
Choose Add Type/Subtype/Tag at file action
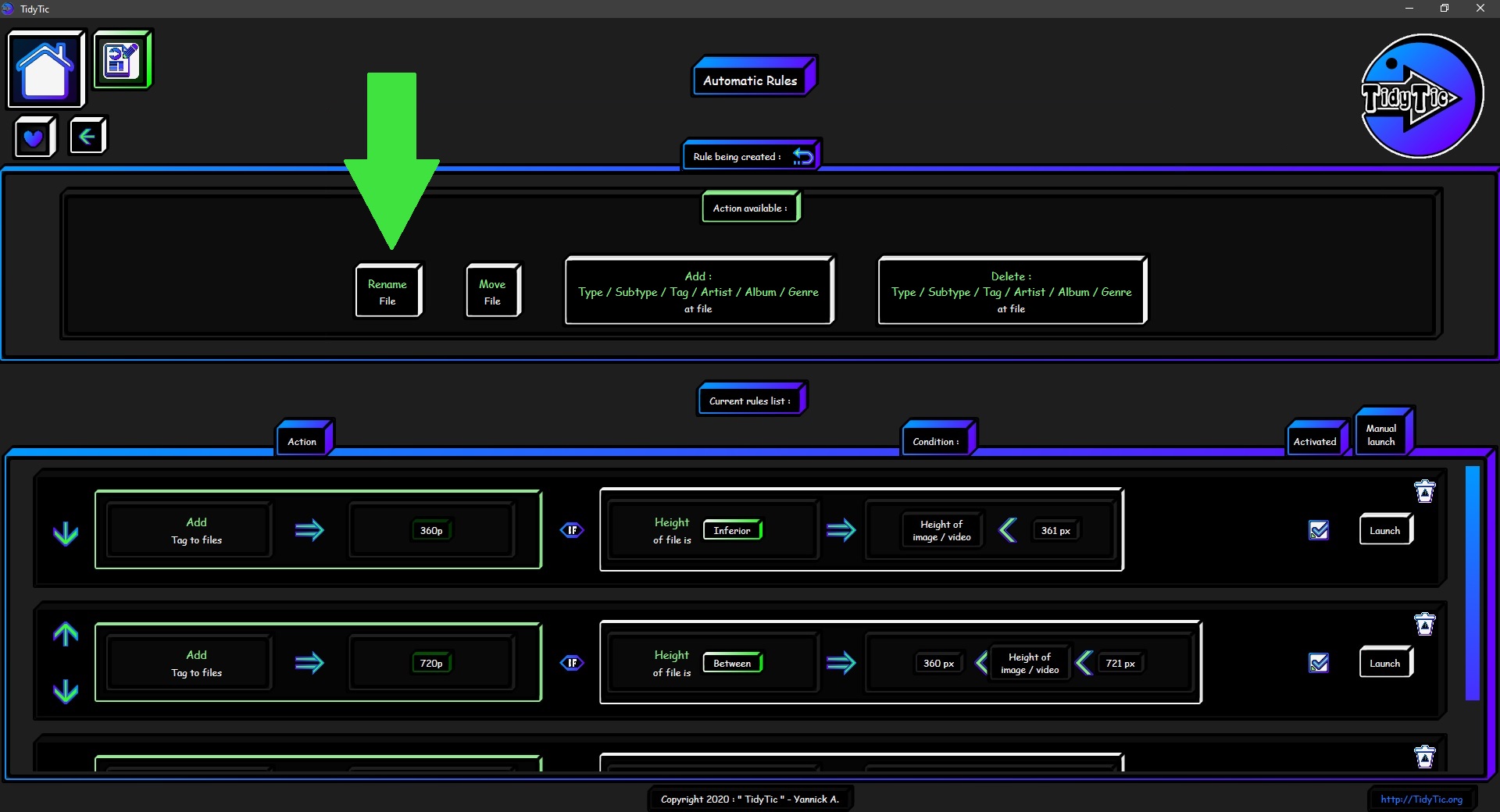point(698,291)
